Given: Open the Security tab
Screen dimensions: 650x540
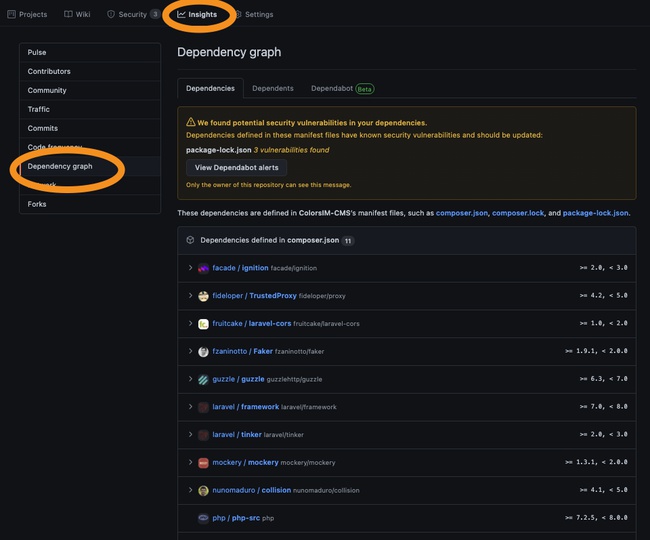Looking at the screenshot, I should click(x=133, y=14).
